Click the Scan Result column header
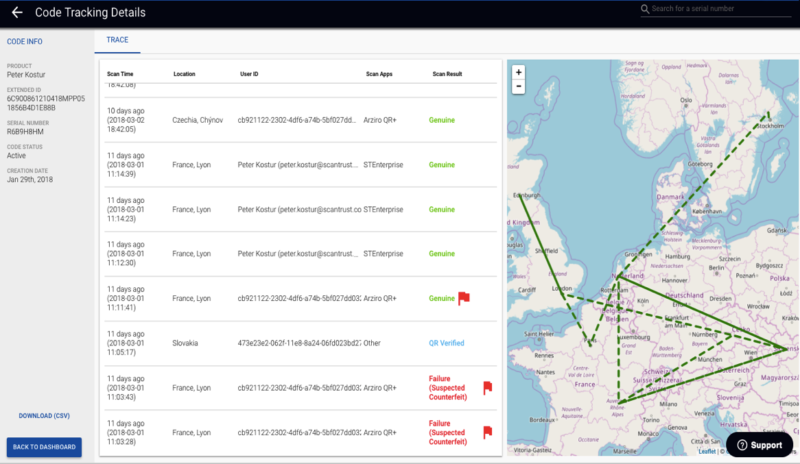The image size is (800, 464). coord(446,74)
